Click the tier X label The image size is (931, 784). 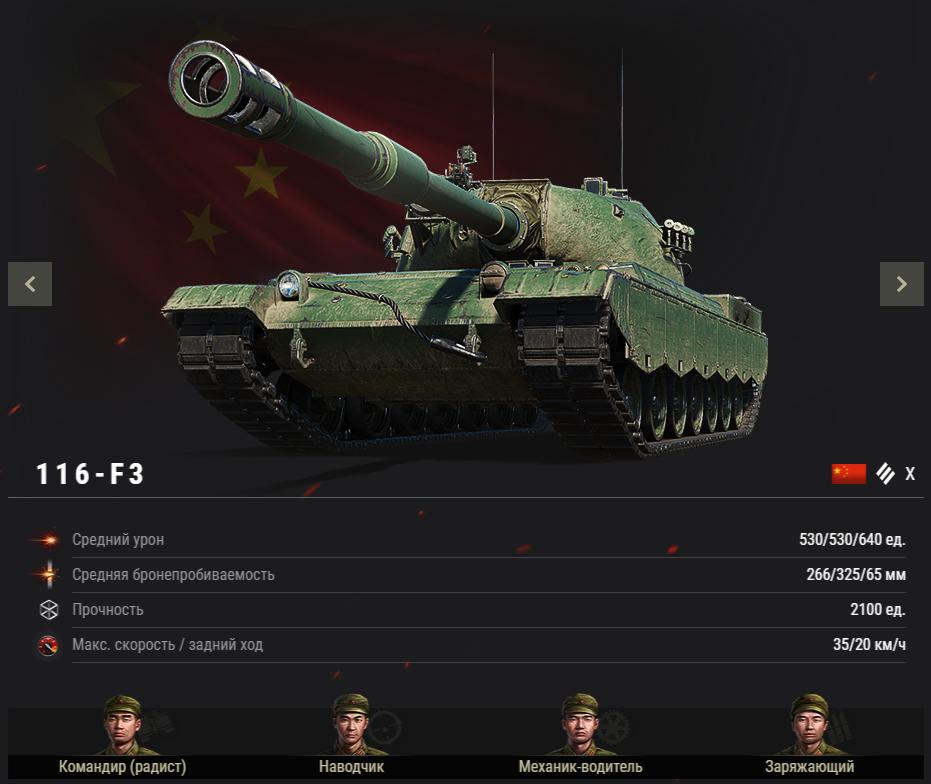[910, 474]
